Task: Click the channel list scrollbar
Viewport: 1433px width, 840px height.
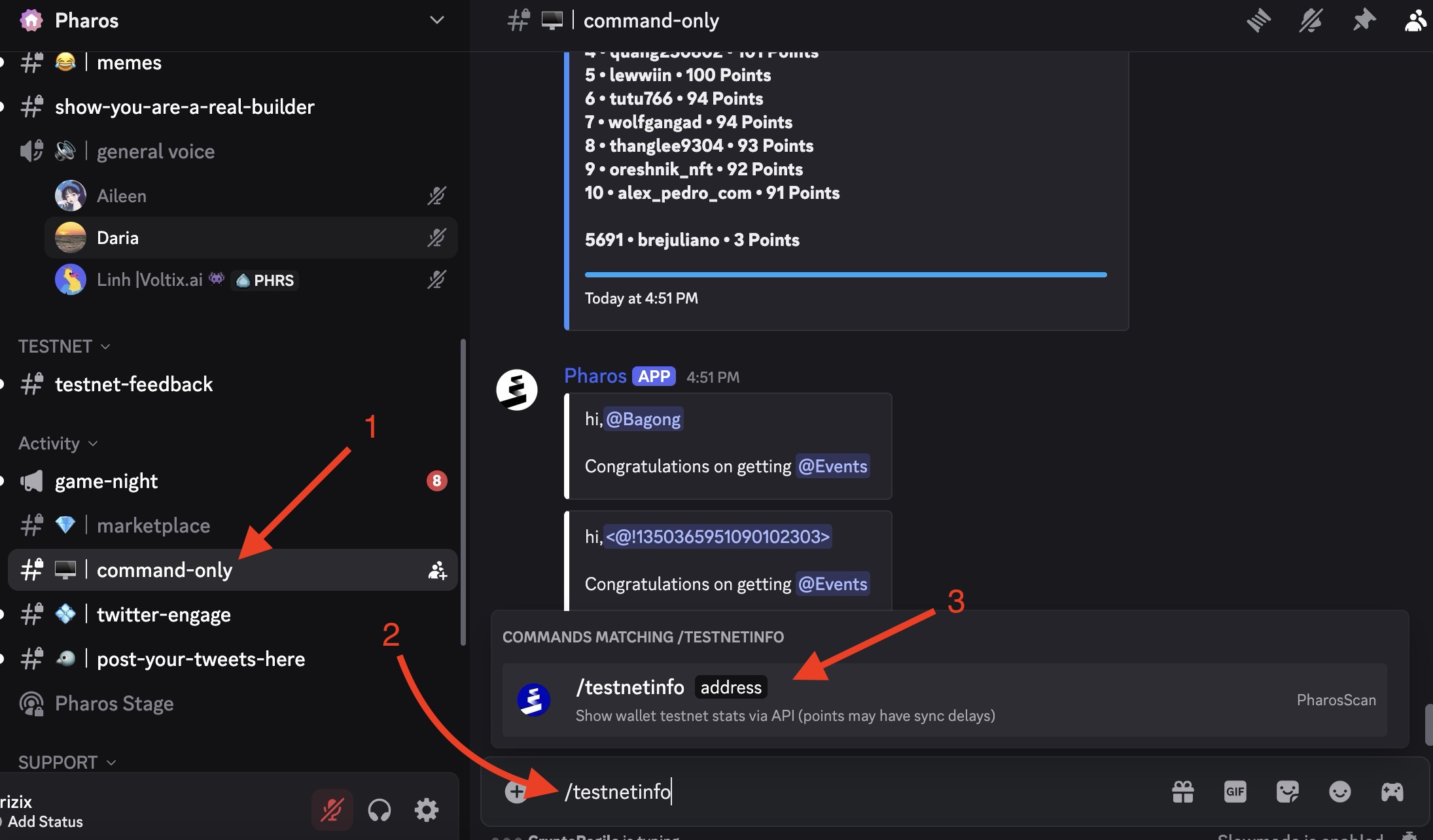Action: click(463, 492)
